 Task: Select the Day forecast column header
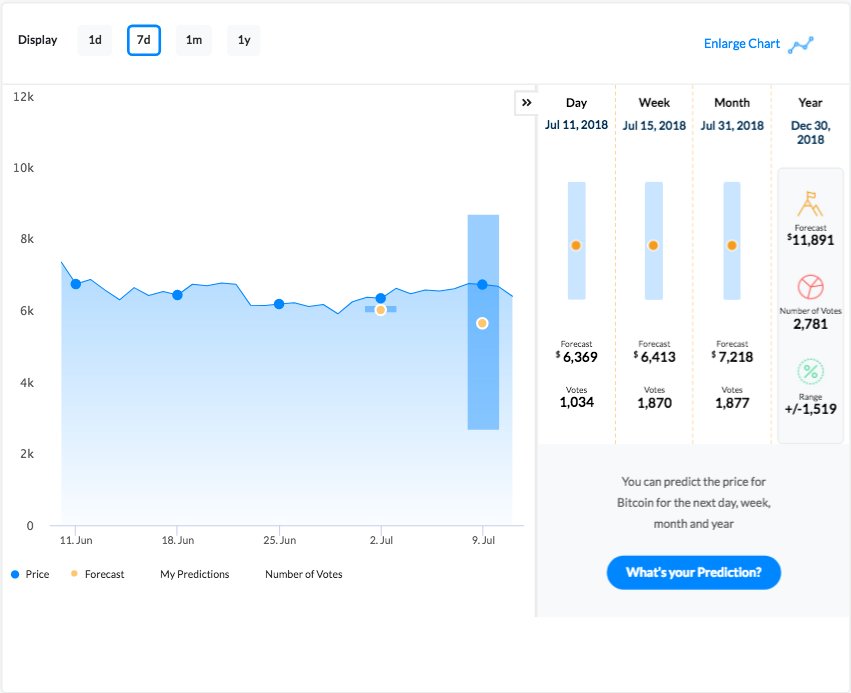pos(576,103)
